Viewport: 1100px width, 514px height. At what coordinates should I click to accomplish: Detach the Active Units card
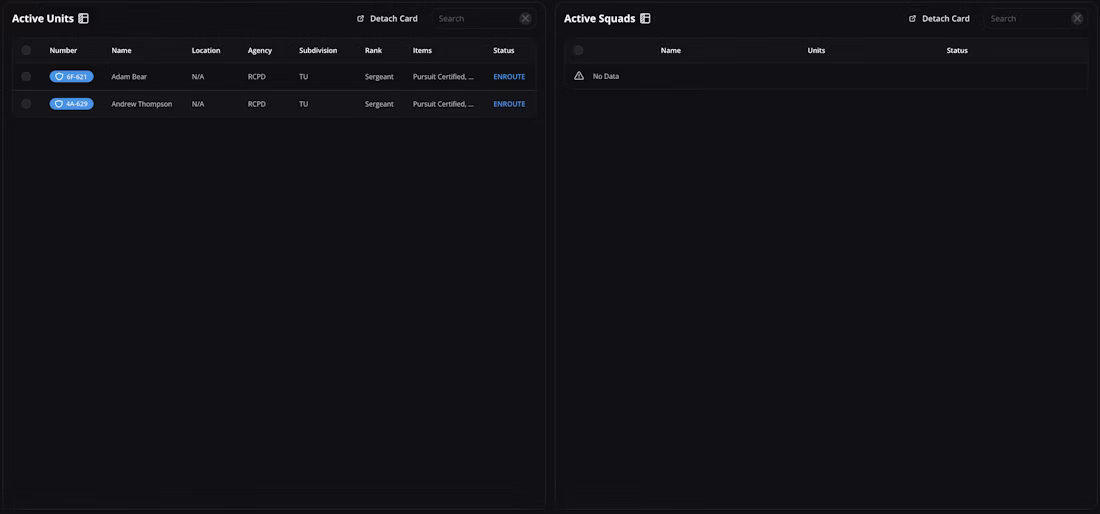387,19
